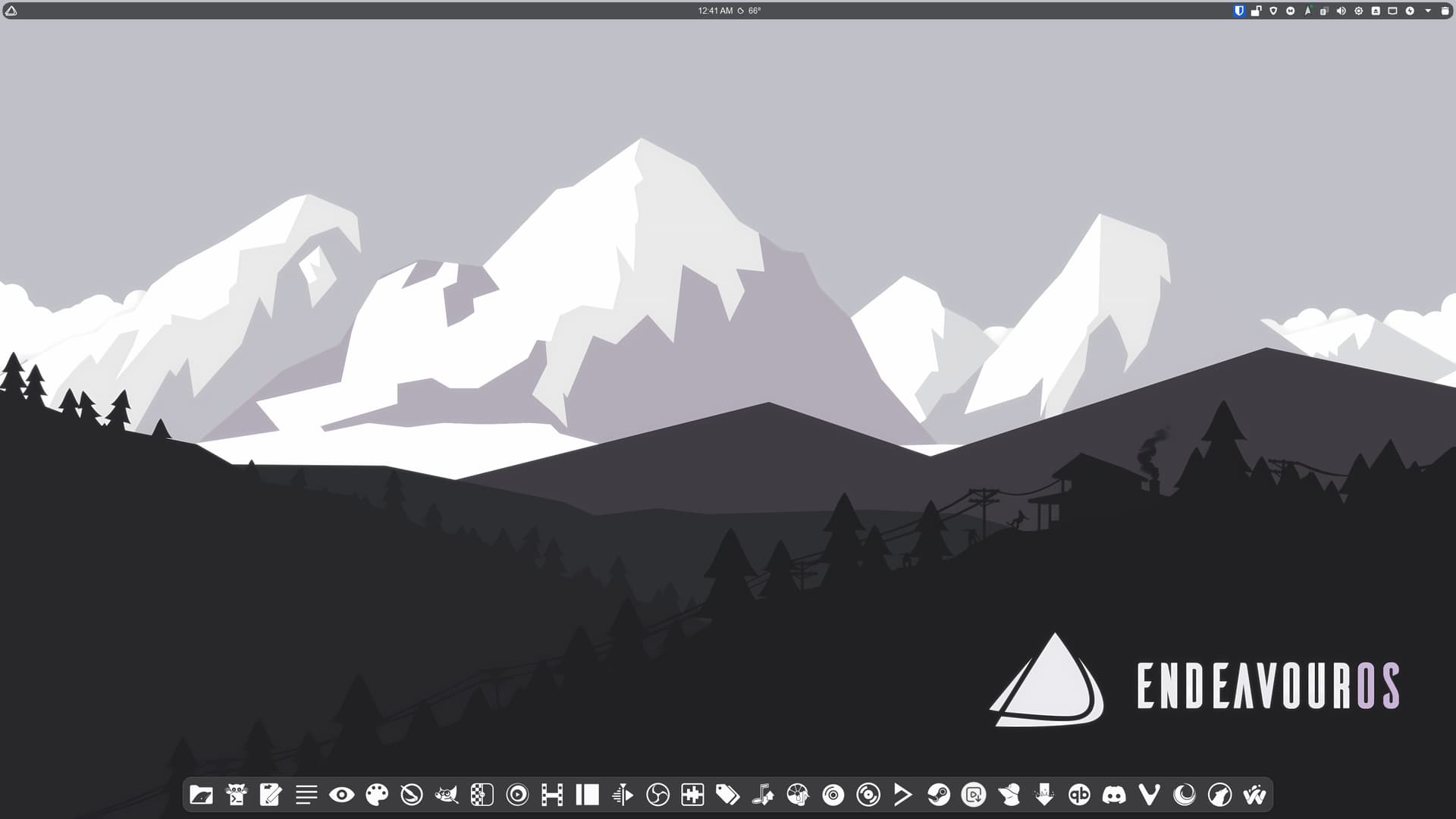Launch the LibreWolf wolf icon

[1219, 795]
